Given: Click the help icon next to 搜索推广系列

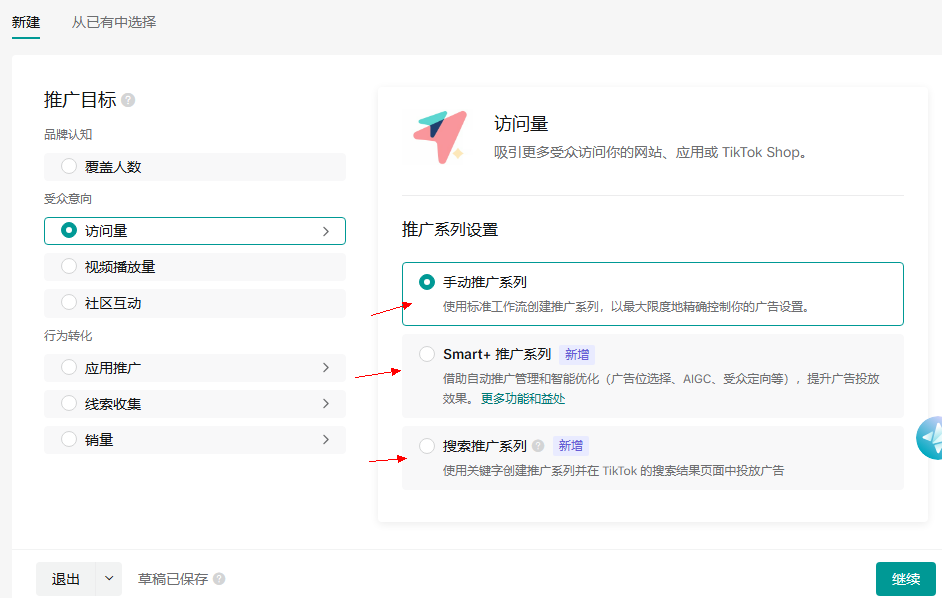Looking at the screenshot, I should (x=538, y=446).
